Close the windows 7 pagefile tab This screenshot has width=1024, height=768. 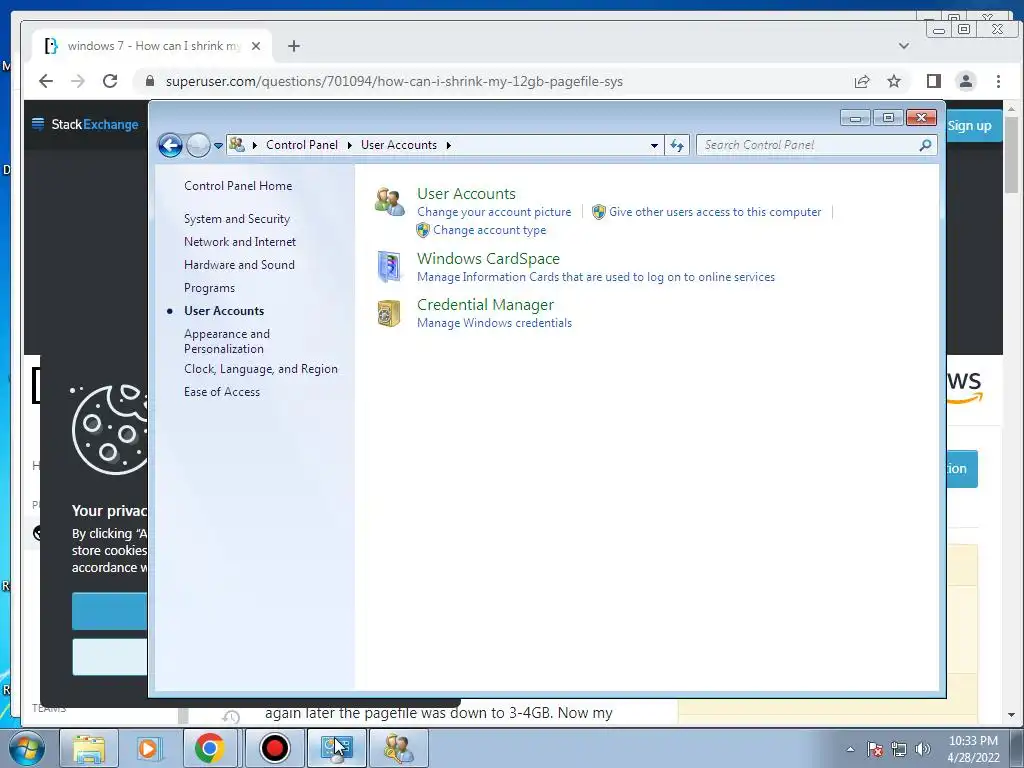(x=256, y=46)
